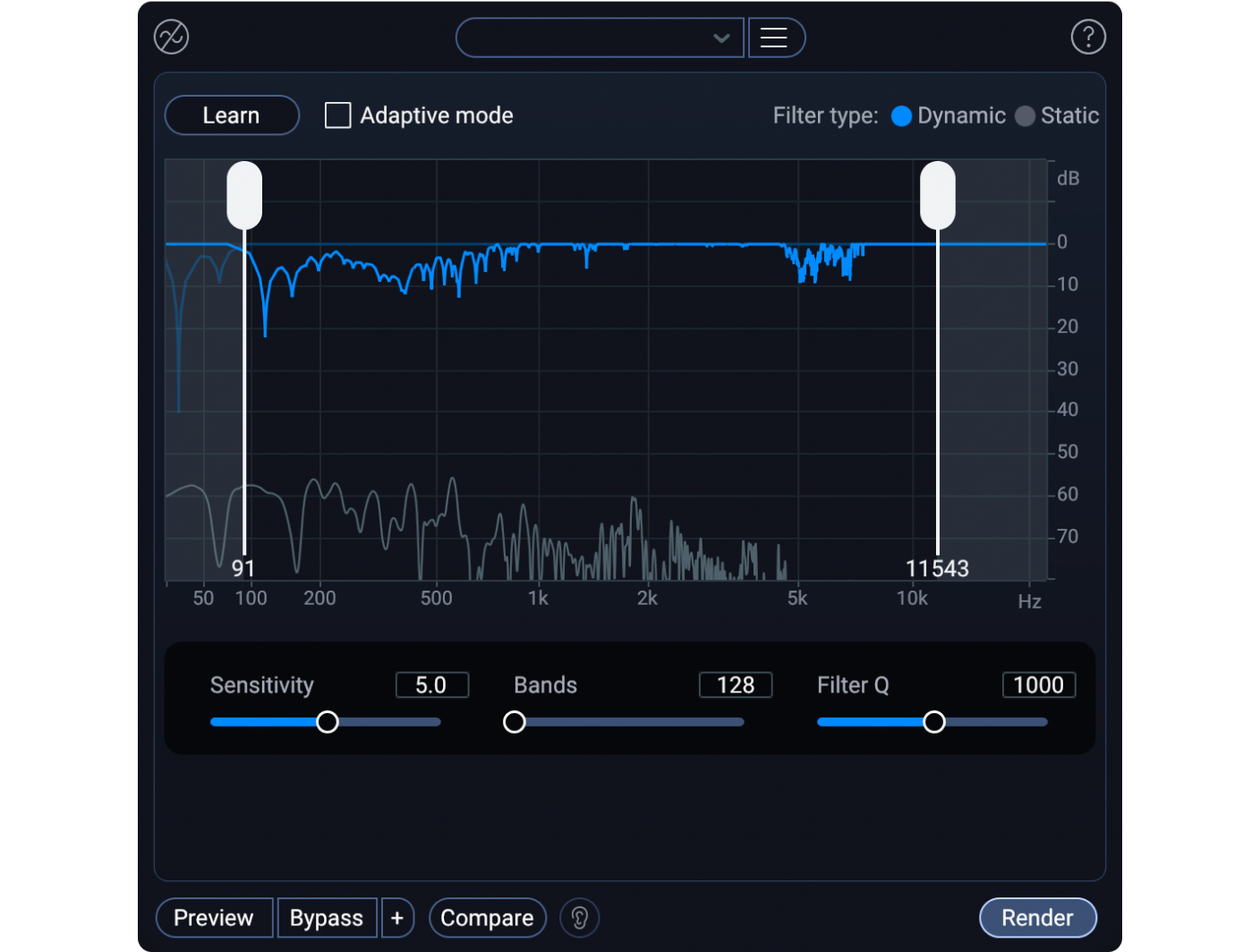This screenshot has height=952, width=1260.
Task: Enable the Adaptive mode checkbox
Action: pyautogui.click(x=337, y=115)
